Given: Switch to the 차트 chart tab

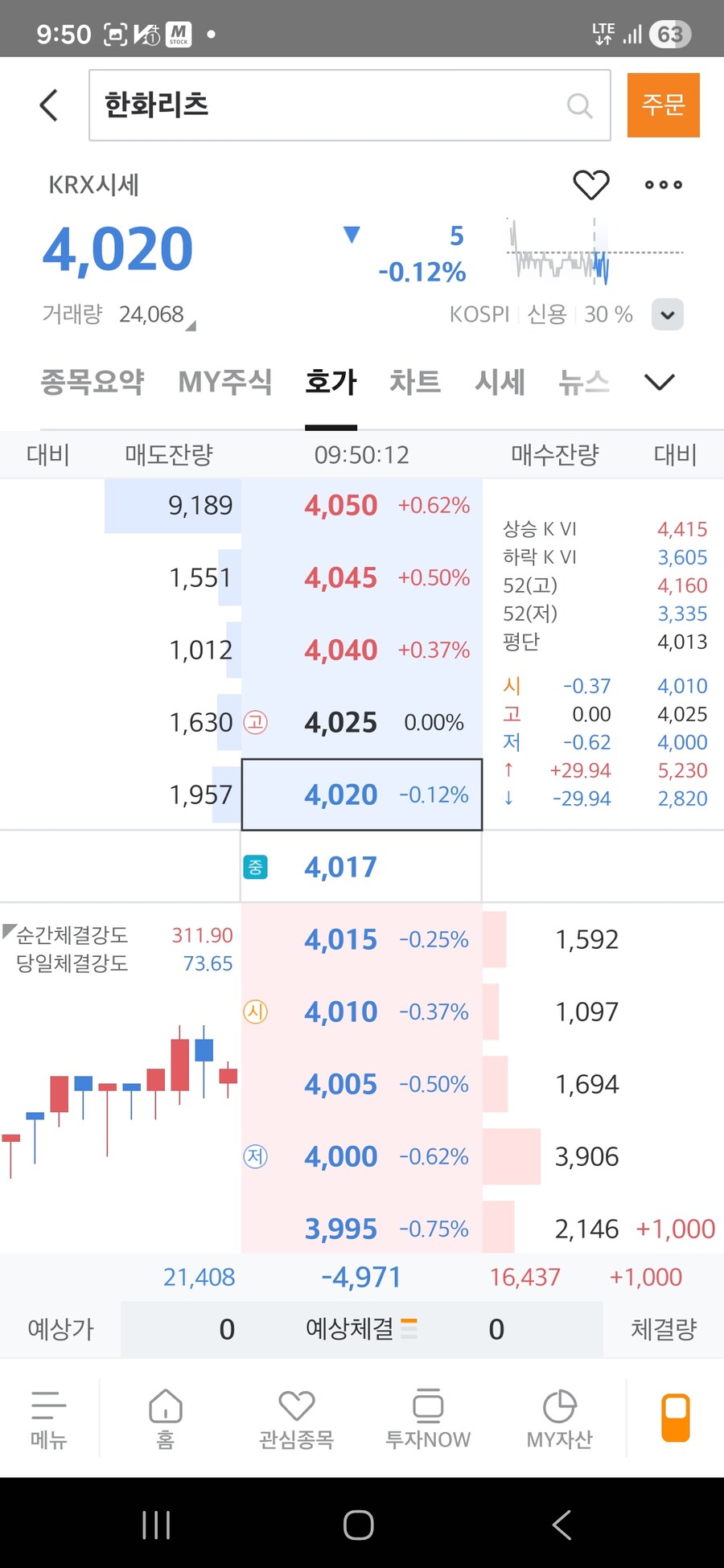Looking at the screenshot, I should (415, 384).
